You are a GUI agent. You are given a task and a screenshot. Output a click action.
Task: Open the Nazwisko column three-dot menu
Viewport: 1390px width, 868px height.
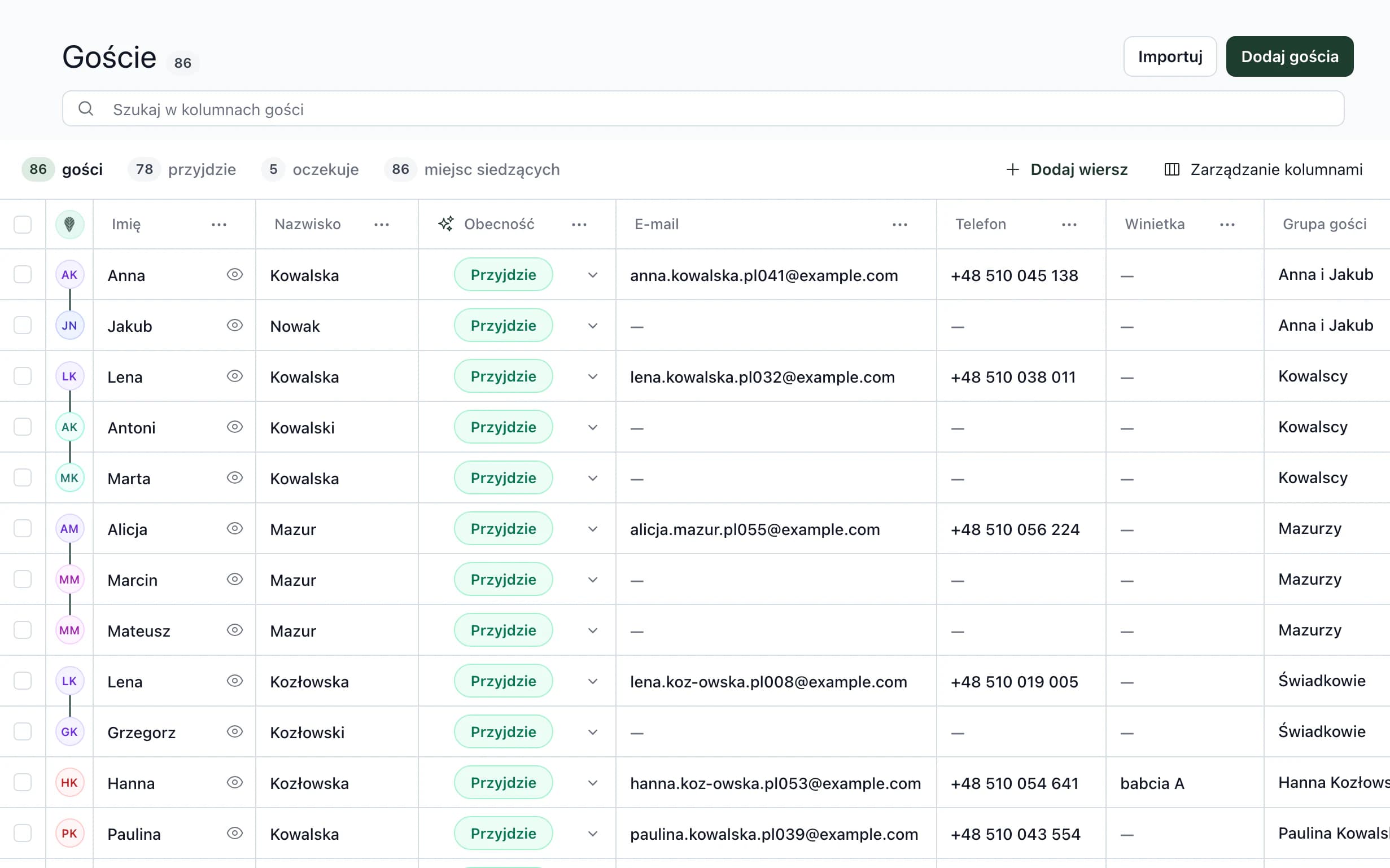click(x=381, y=225)
